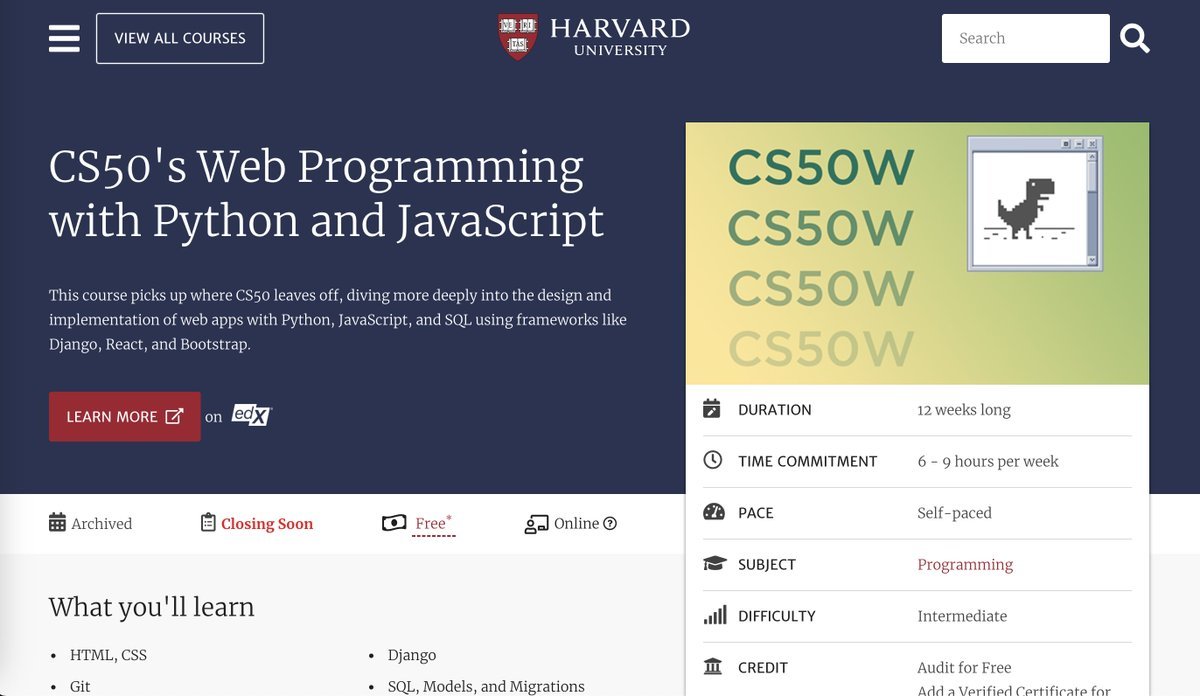Open the hamburger navigation menu
Image resolution: width=1200 pixels, height=696 pixels.
[x=64, y=38]
